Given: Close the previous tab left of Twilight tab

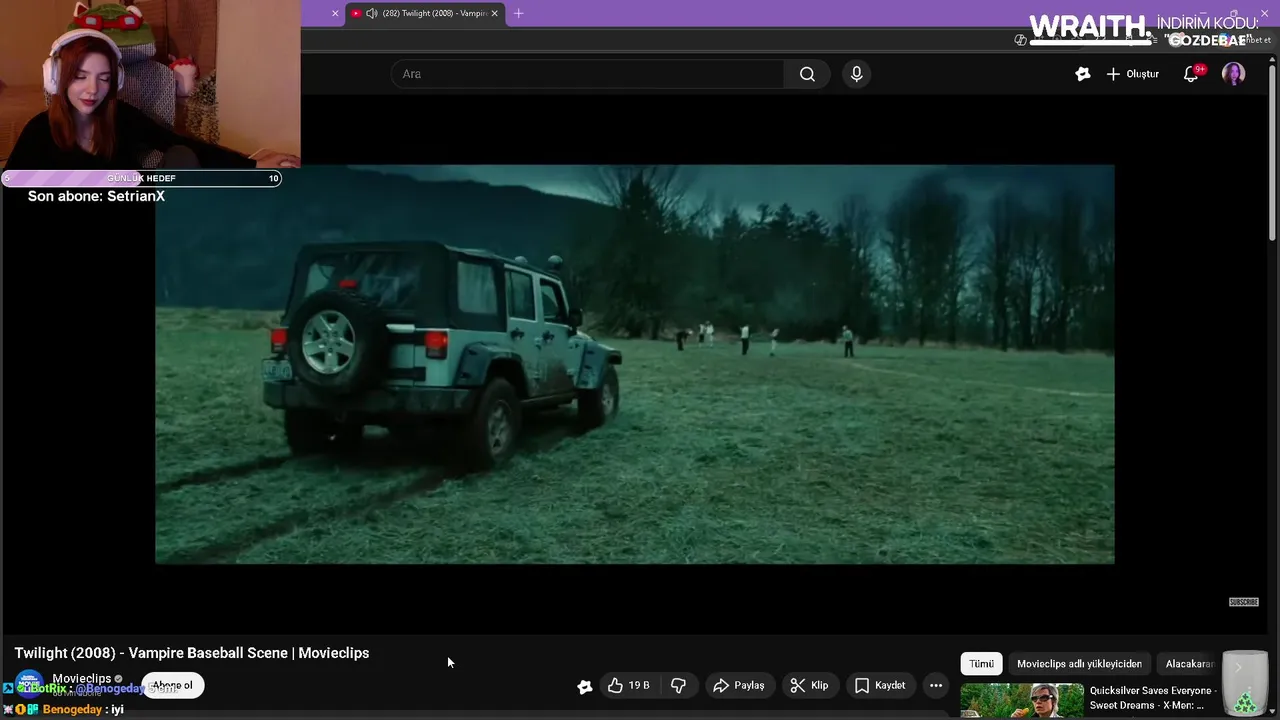Looking at the screenshot, I should pyautogui.click(x=335, y=13).
